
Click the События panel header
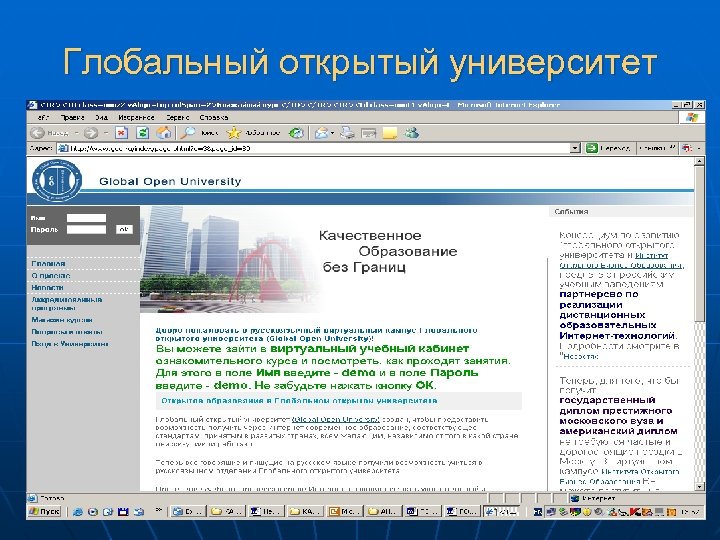621,212
